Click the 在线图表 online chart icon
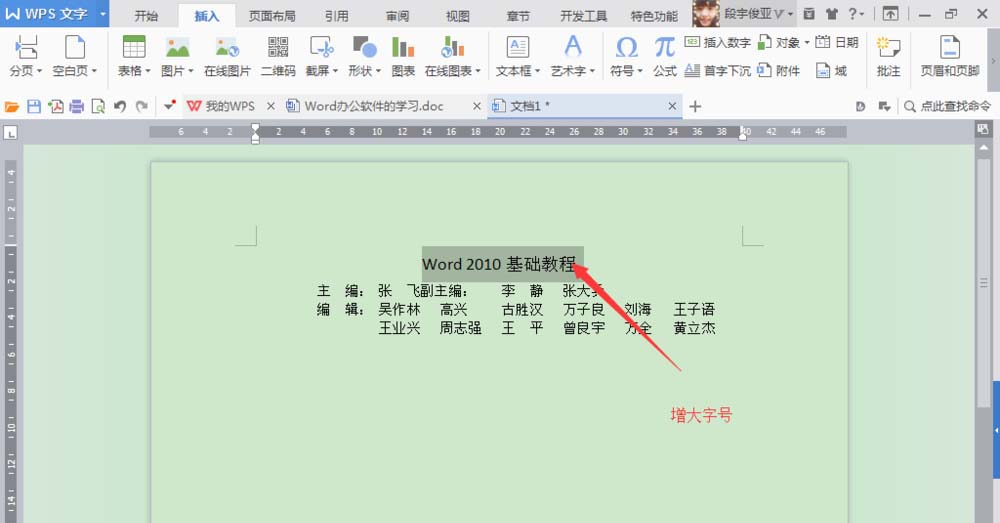This screenshot has width=1000, height=523. tap(452, 48)
